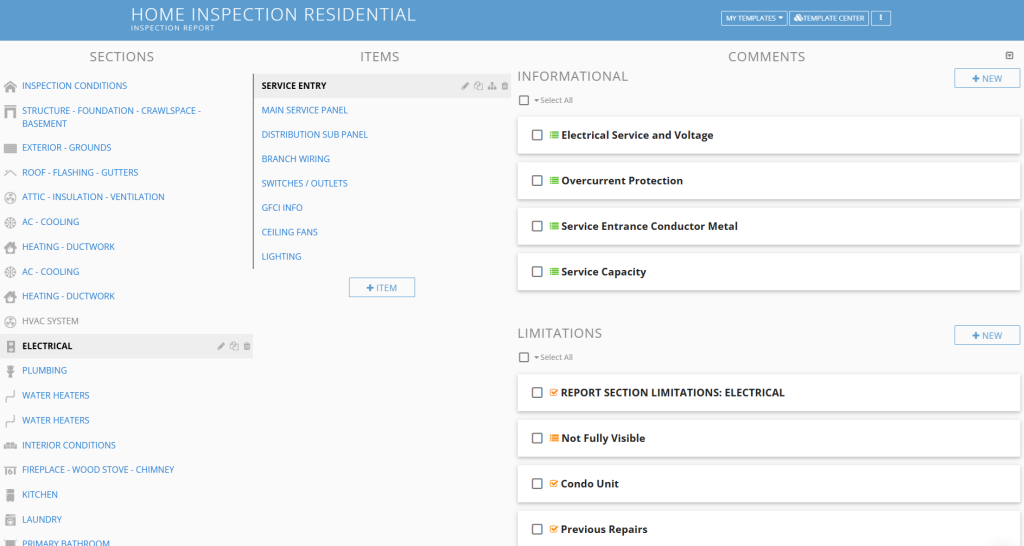
Task: Open the Main Service Panel item
Action: [305, 110]
